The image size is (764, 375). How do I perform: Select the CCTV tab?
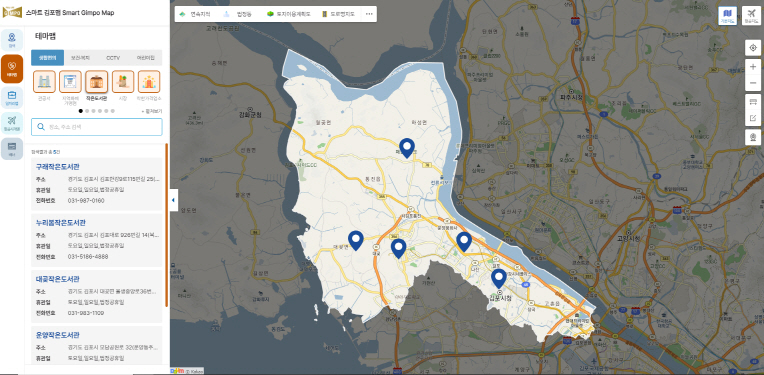coord(113,57)
